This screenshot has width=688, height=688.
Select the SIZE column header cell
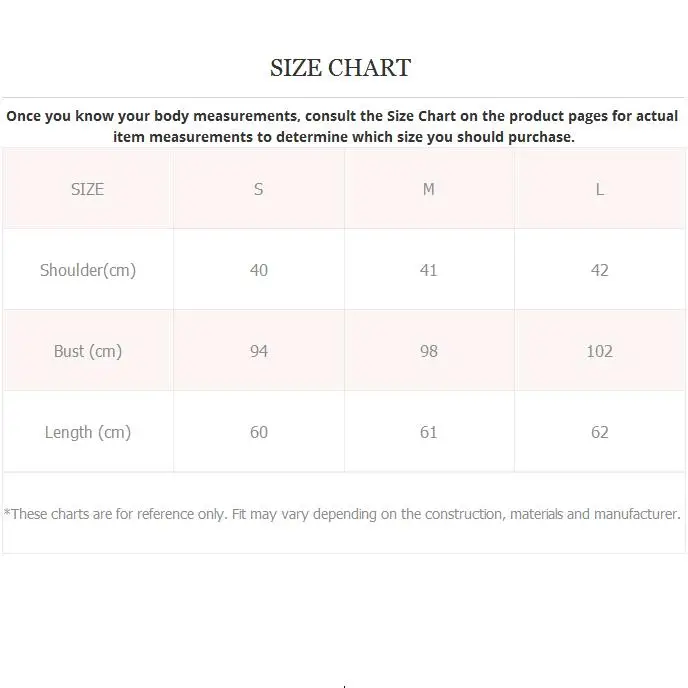pyautogui.click(x=87, y=189)
